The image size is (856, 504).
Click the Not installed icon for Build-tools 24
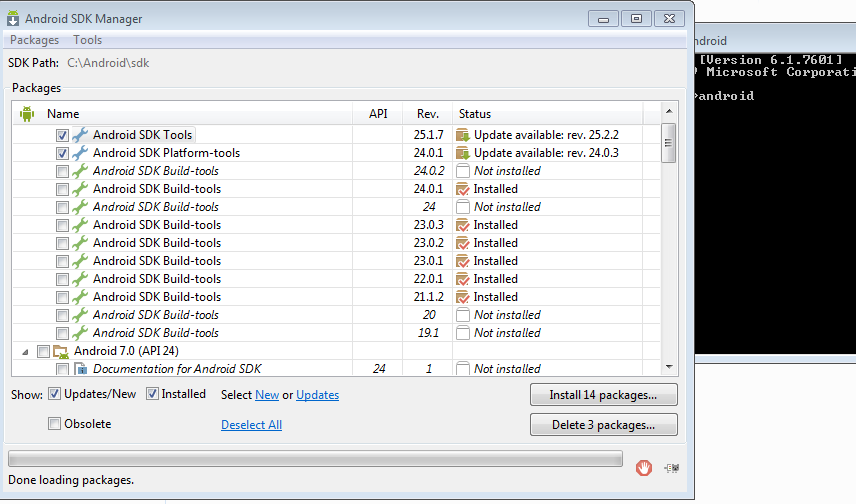point(463,207)
